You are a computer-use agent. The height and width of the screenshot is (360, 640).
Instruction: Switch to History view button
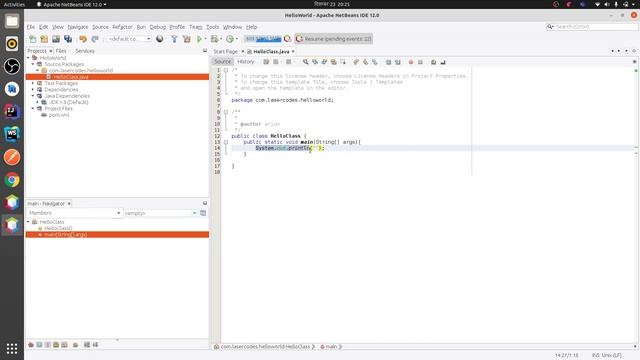245,62
